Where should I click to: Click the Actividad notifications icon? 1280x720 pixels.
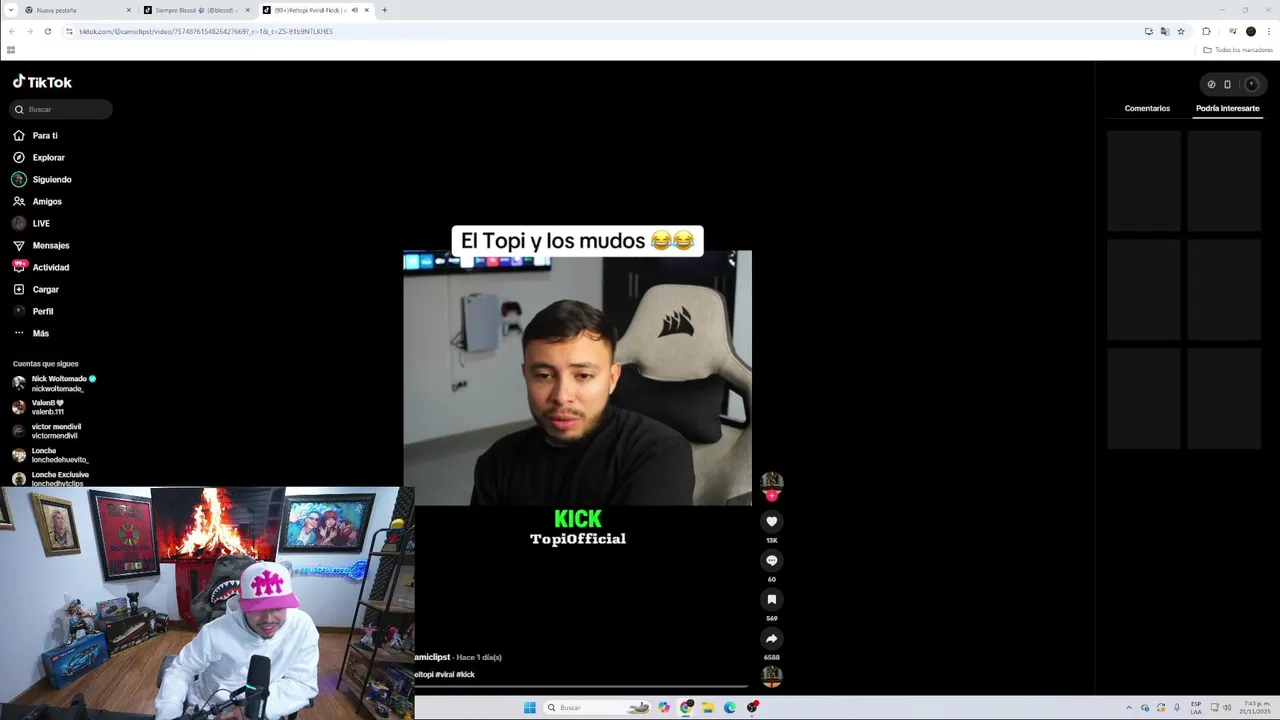19,267
